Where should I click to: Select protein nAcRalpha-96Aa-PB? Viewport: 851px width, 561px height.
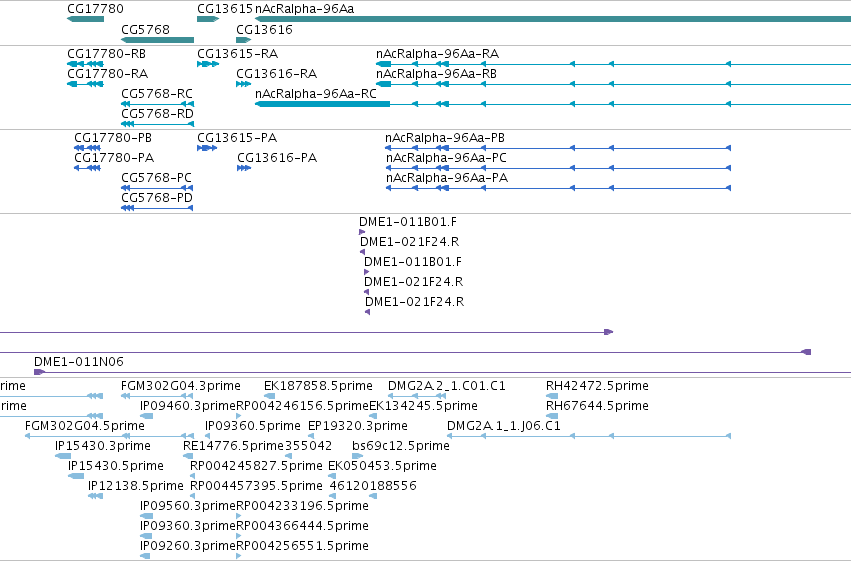[x=445, y=138]
